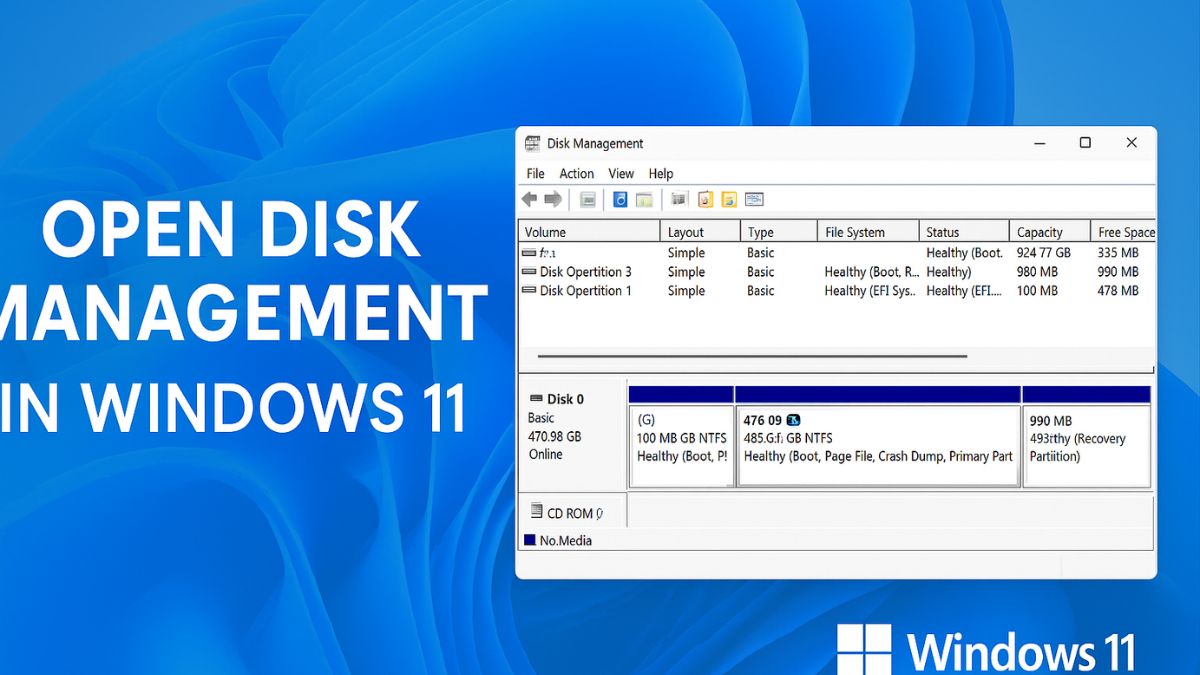Click the clipboard paste toolbar icon

pyautogui.click(x=704, y=199)
